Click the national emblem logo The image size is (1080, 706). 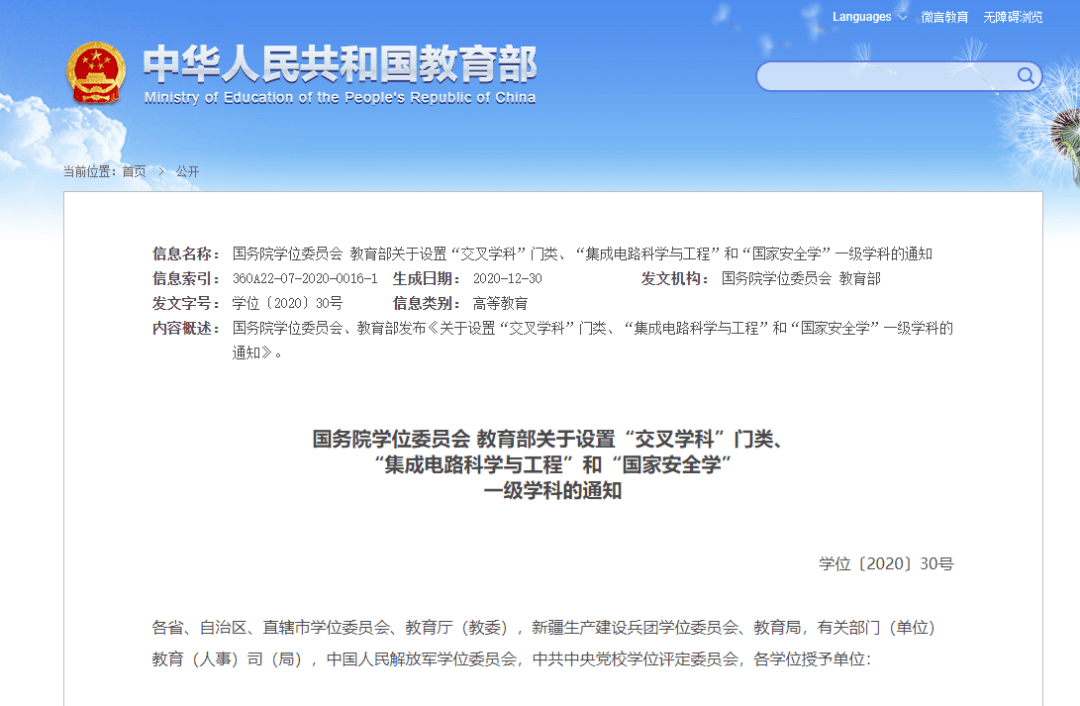tap(96, 73)
